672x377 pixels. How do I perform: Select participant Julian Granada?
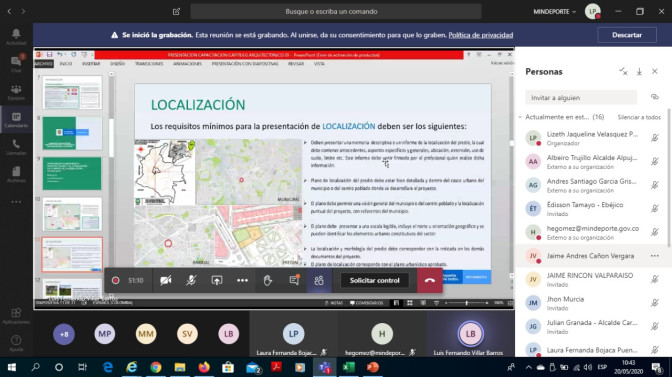[591, 326]
